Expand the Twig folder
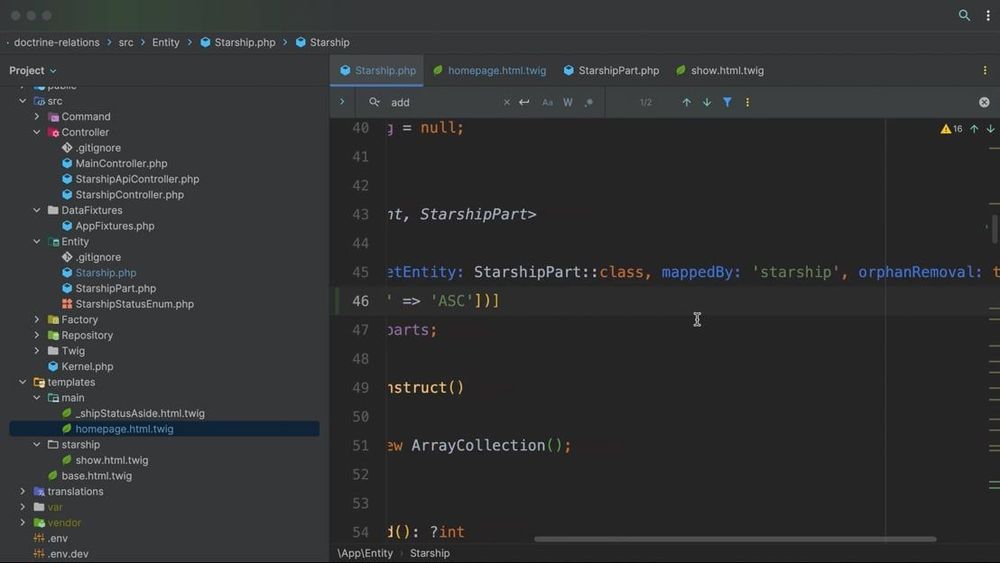 tap(36, 351)
